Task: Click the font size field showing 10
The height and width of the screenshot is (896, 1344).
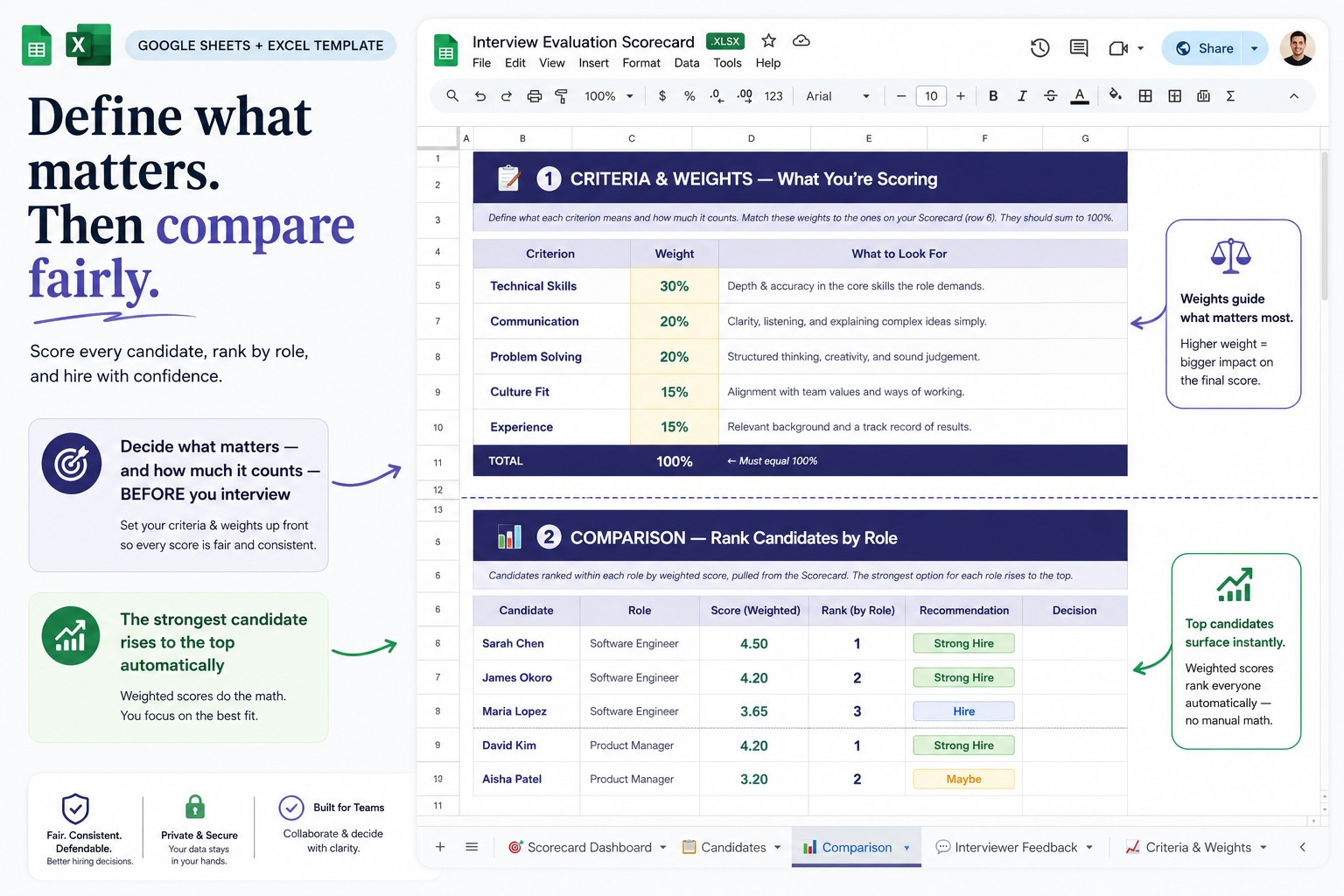Action: pyautogui.click(x=931, y=96)
